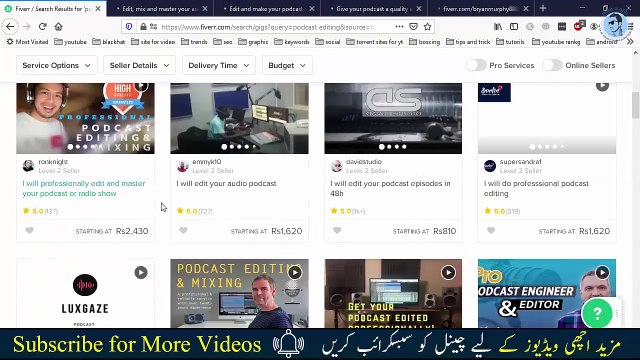Open the Most Visited bookmarks menu
The image size is (640, 360).
[27, 42]
